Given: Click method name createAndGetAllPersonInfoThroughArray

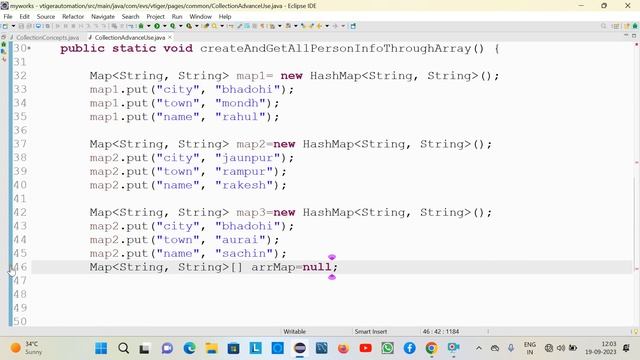Looking at the screenshot, I should (x=336, y=49).
